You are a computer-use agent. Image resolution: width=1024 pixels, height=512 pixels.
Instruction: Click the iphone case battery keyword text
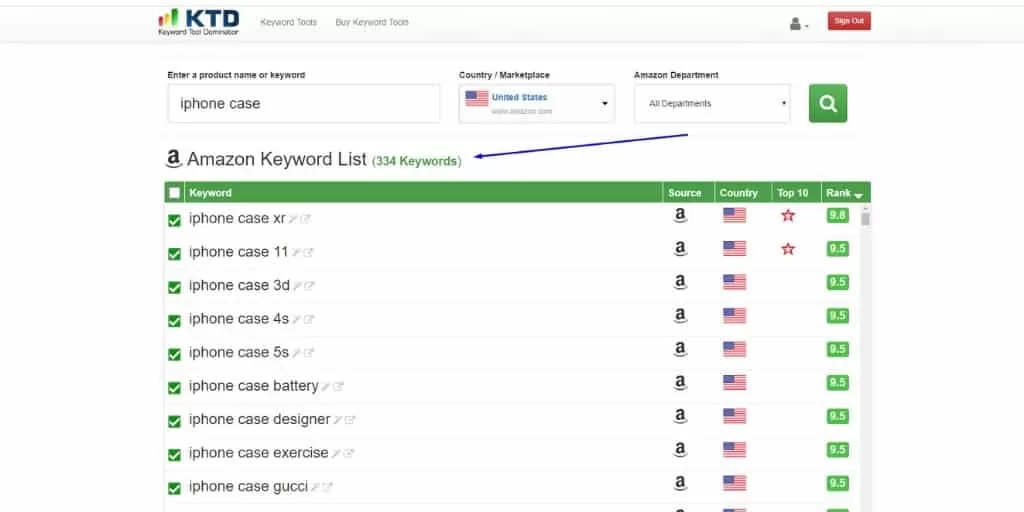(253, 386)
